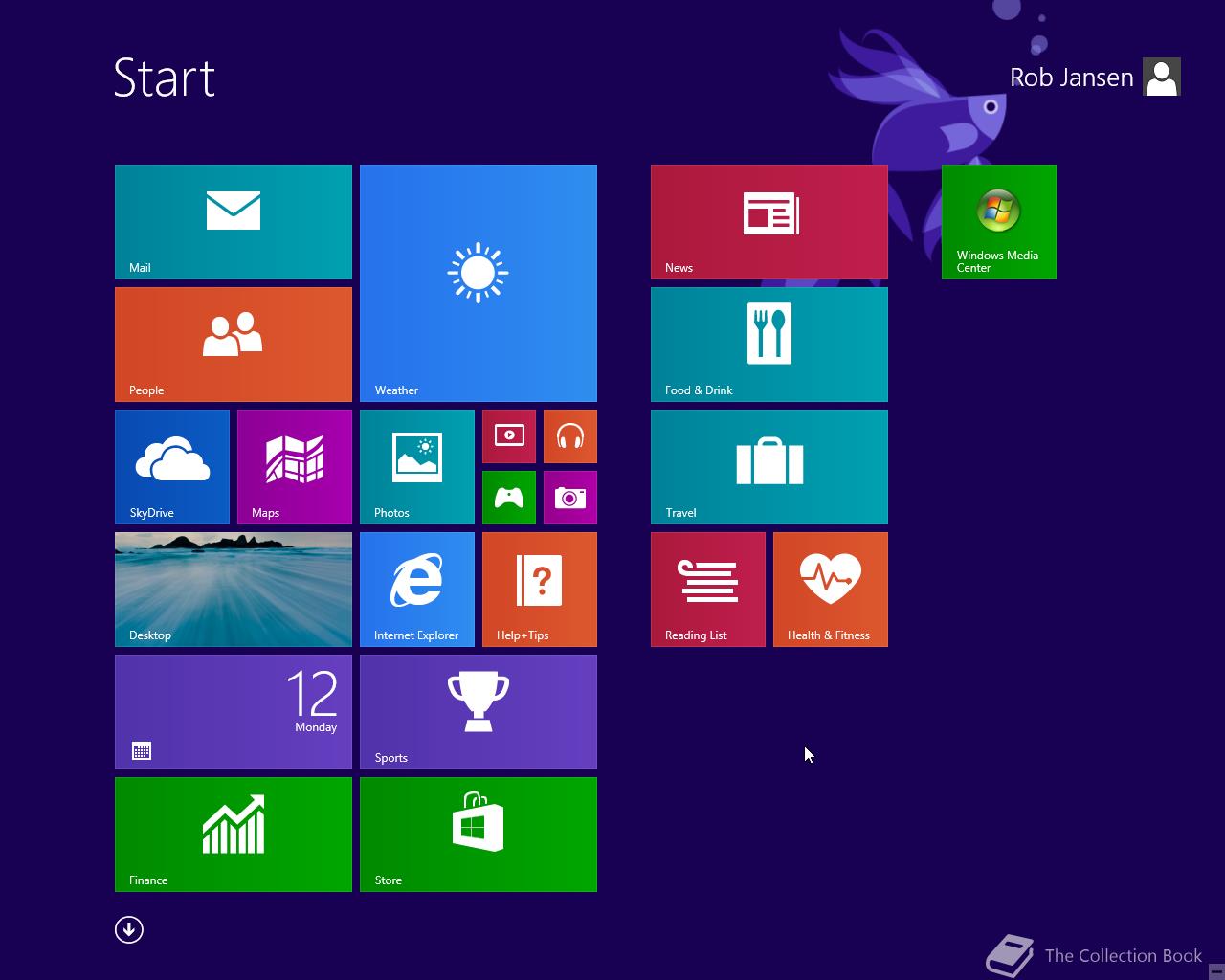The image size is (1225, 980).
Task: Open the Maps tile
Action: 295,467
